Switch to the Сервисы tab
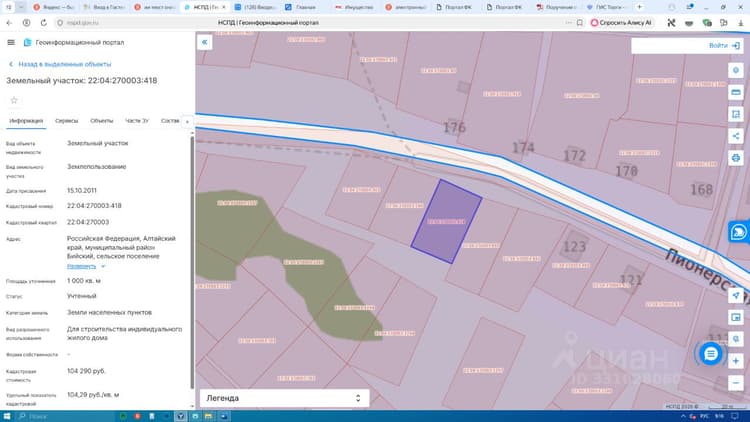 66,121
